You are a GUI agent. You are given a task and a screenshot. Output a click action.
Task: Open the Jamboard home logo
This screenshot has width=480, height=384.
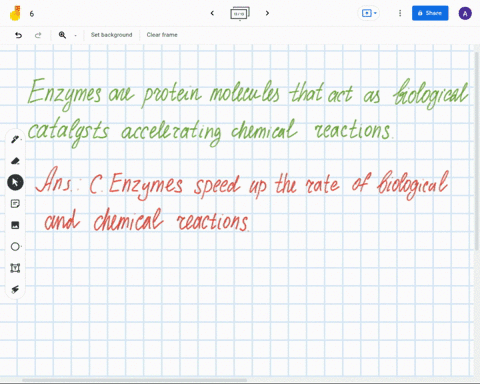[x=15, y=13]
